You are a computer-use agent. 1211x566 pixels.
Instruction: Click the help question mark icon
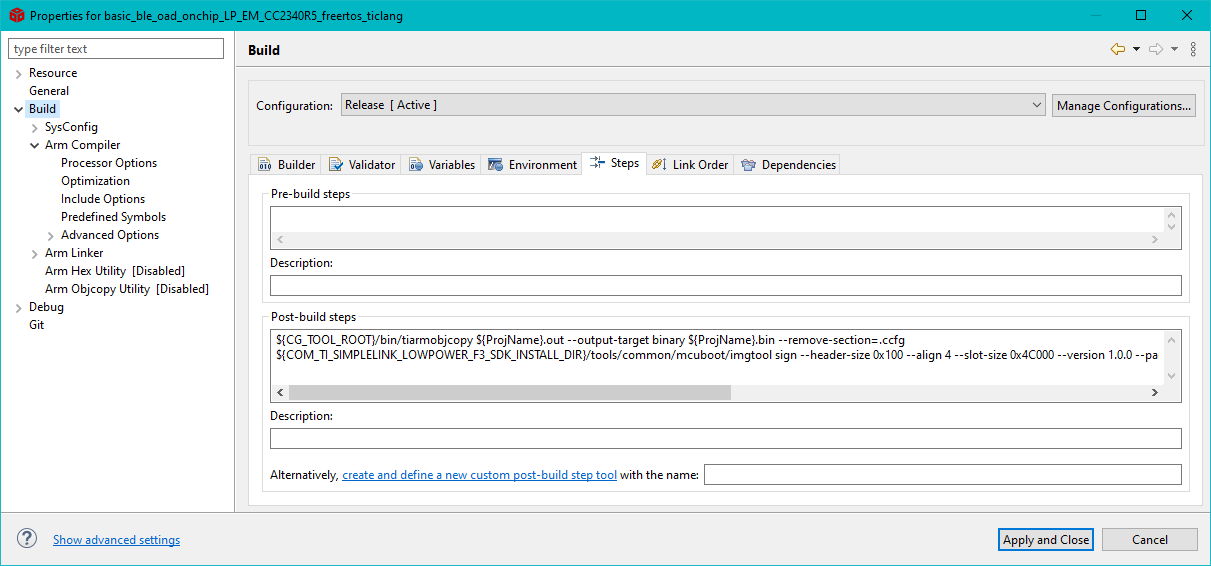pos(27,539)
